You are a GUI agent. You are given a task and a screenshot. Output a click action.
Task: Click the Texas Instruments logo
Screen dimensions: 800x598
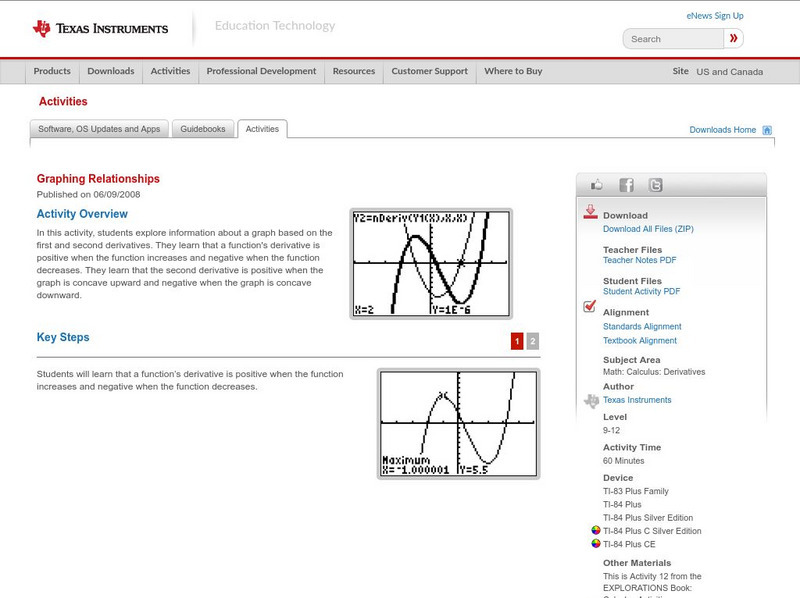[100, 29]
